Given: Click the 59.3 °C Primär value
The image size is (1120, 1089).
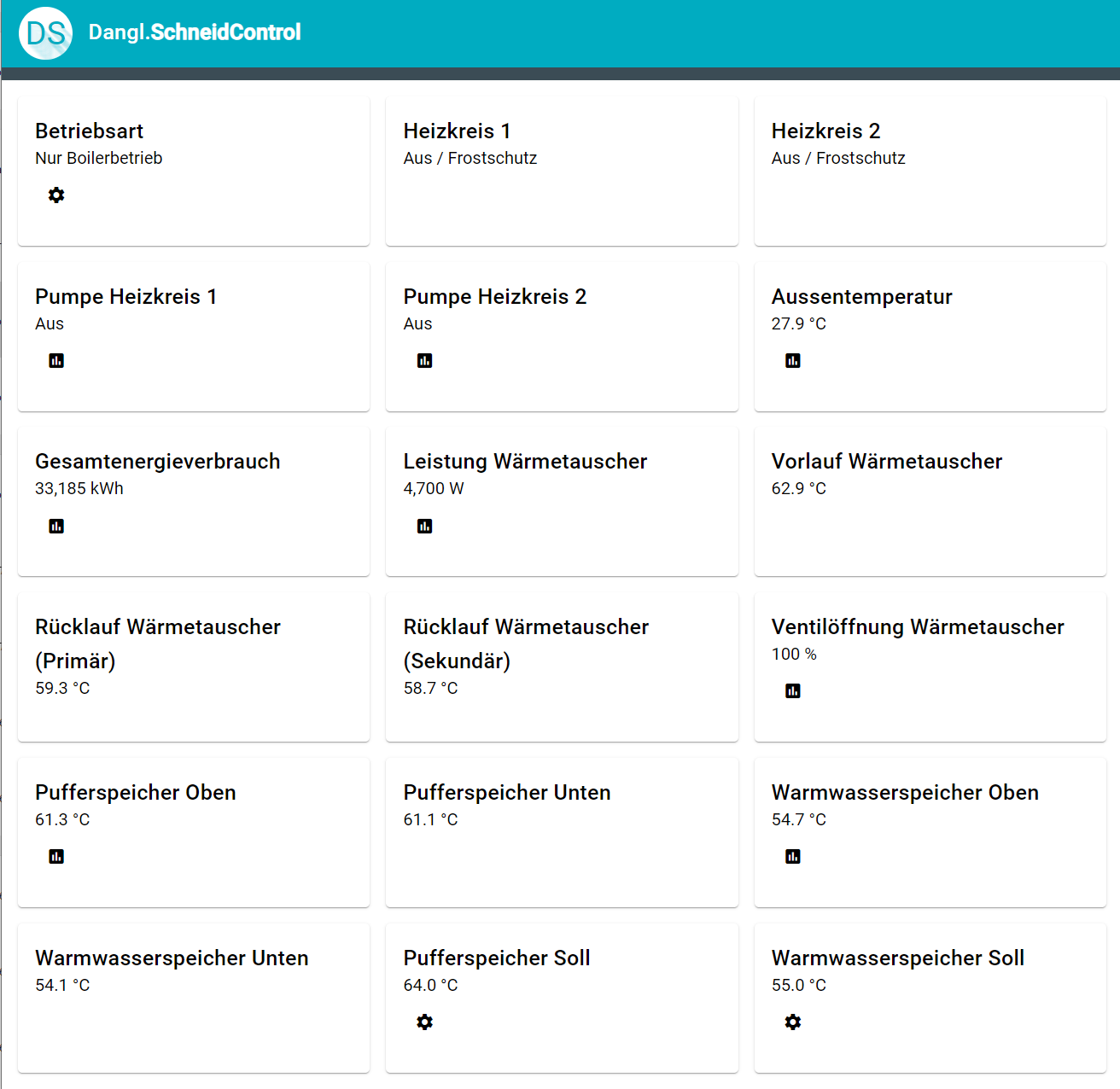Looking at the screenshot, I should tap(62, 688).
